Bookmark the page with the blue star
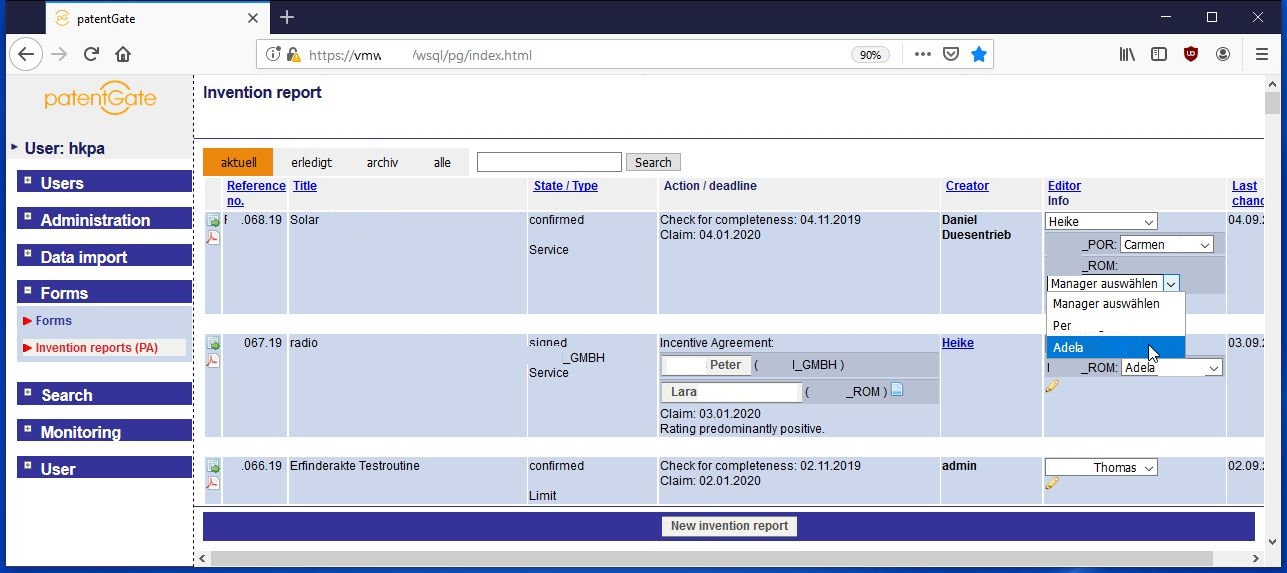The image size is (1287, 573). 979,54
